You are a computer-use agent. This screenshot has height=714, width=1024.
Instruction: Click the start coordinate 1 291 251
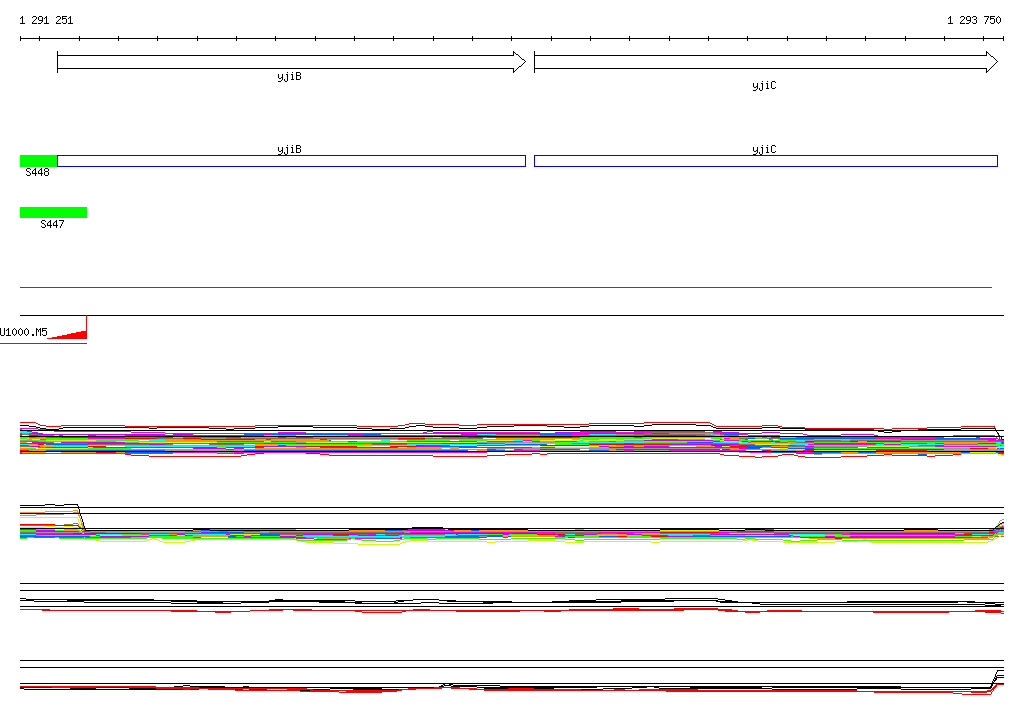46,20
